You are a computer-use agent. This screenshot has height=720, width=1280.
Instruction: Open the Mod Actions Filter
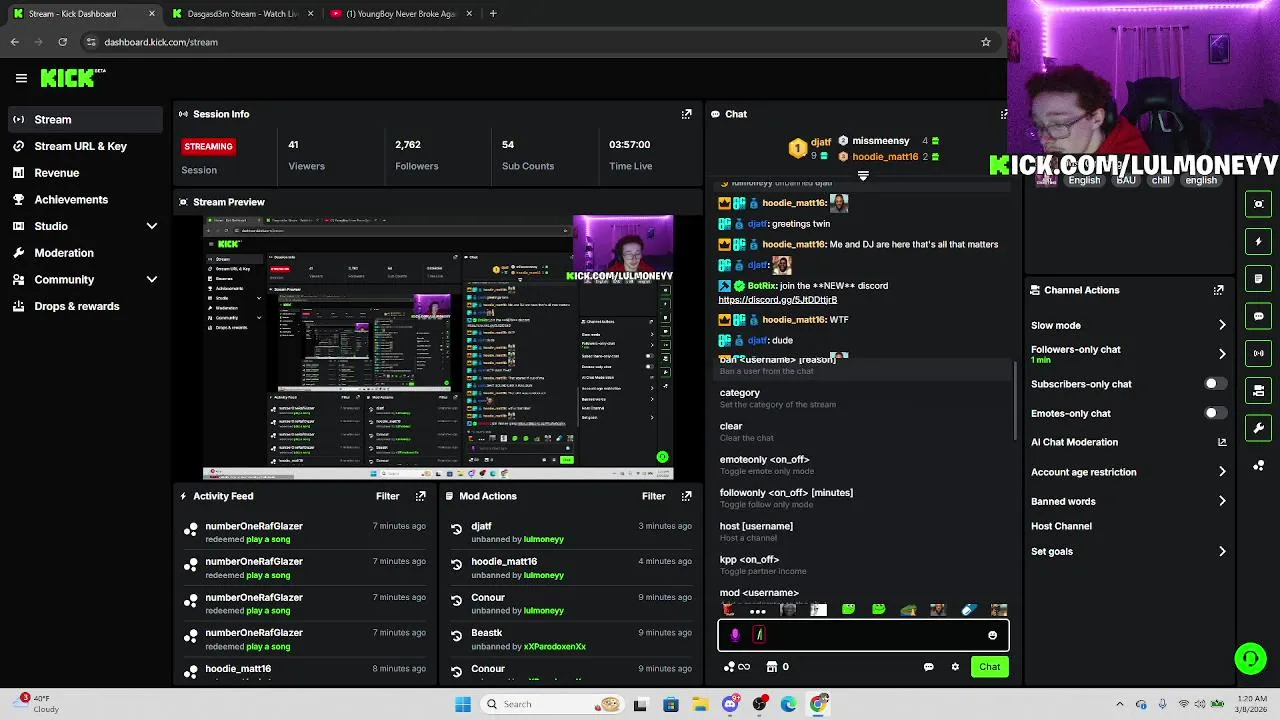tap(653, 496)
